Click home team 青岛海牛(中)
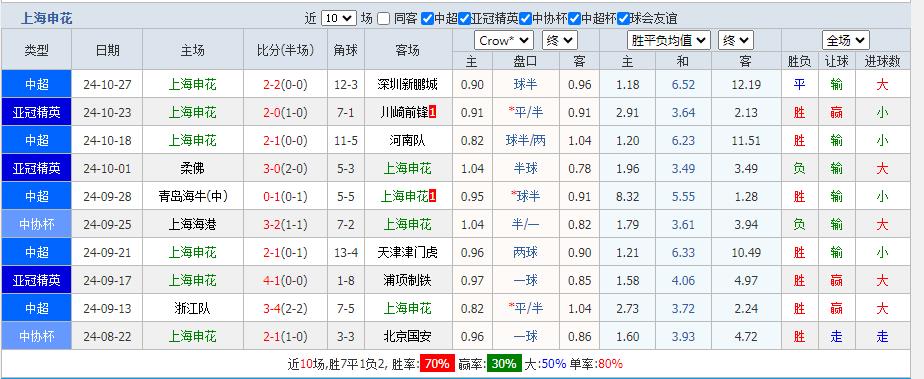Screen dimensions: 924x379 point(193,196)
